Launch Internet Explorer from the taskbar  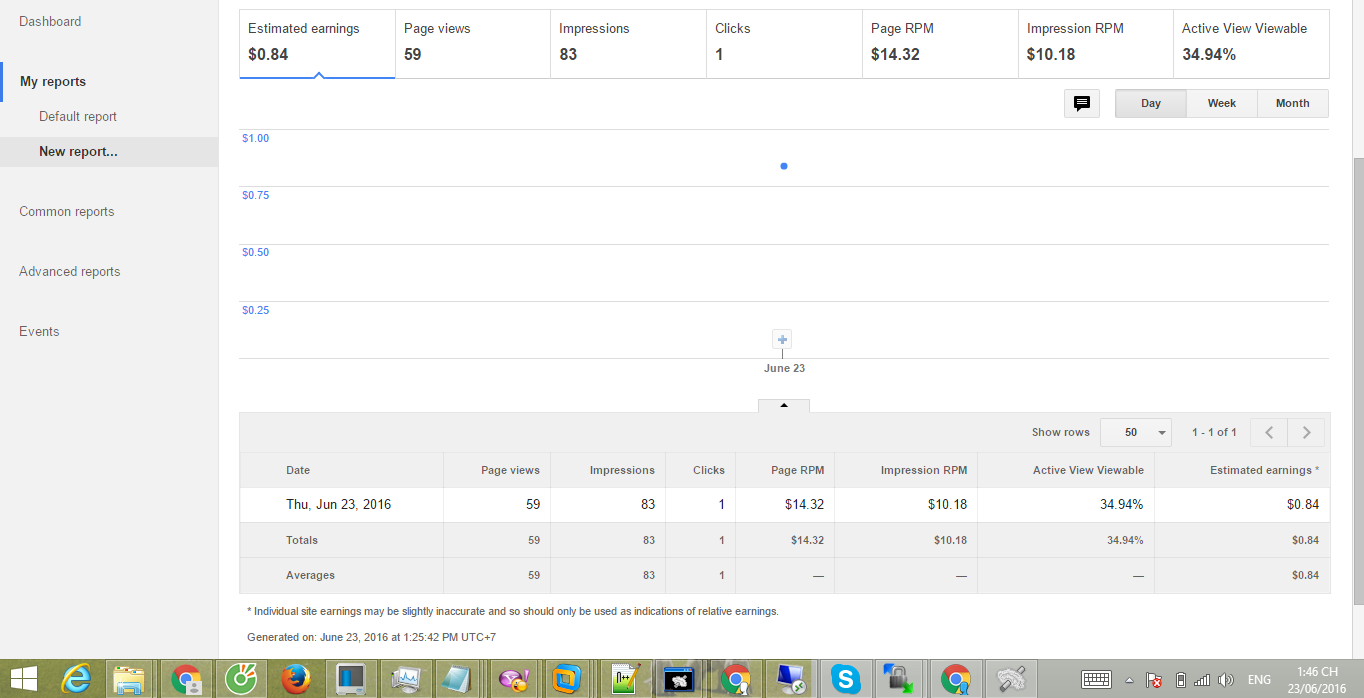point(76,680)
